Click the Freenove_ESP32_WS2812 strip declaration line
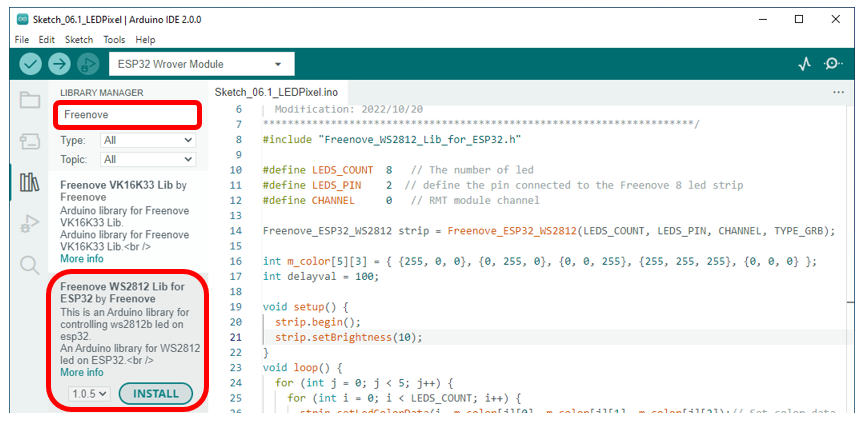Image resolution: width=863 pixels, height=423 pixels. pyautogui.click(x=549, y=230)
